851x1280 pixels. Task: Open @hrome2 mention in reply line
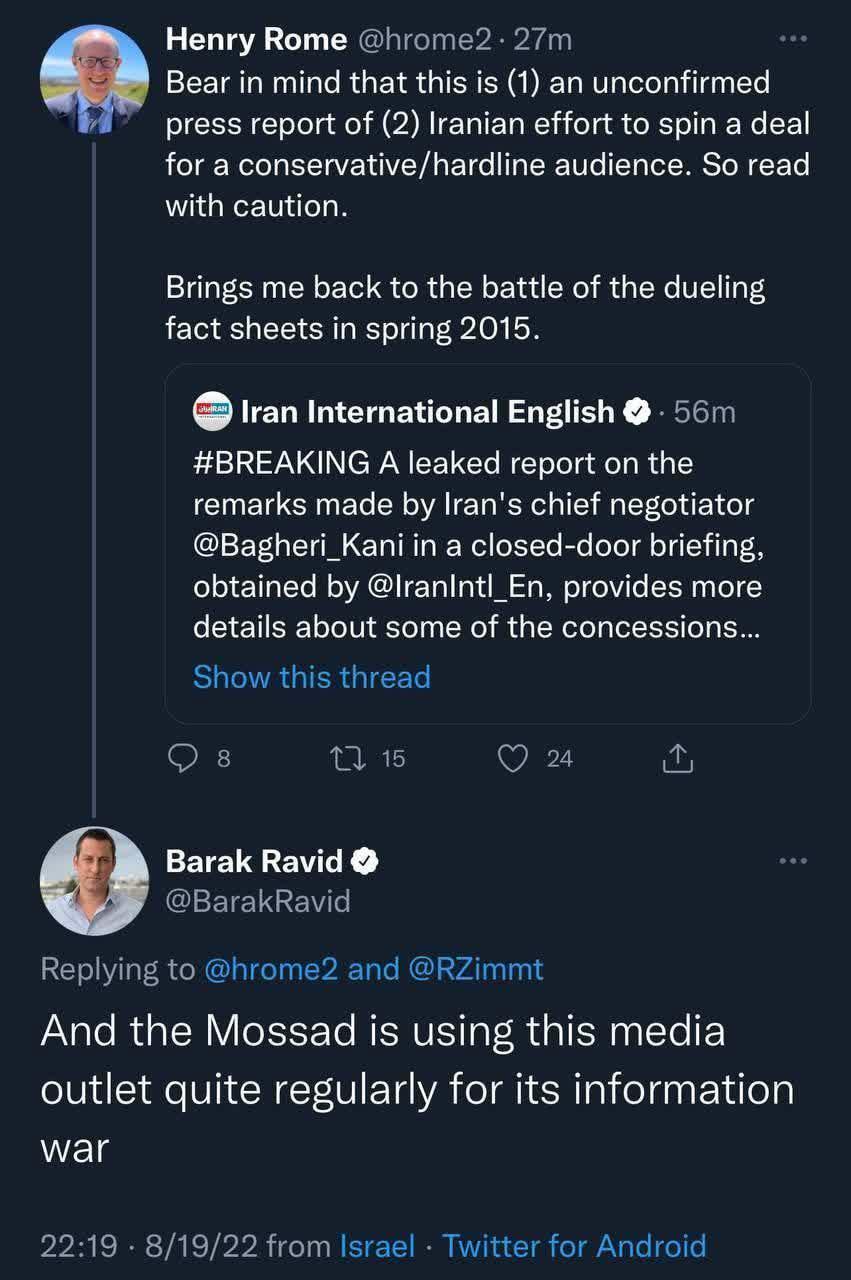pos(270,968)
